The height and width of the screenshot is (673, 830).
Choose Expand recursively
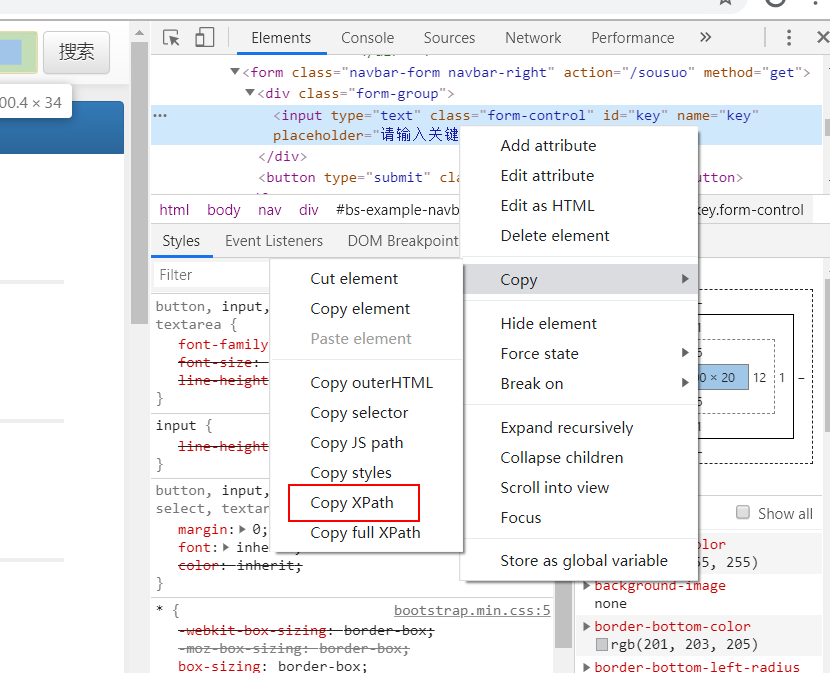[x=566, y=428]
